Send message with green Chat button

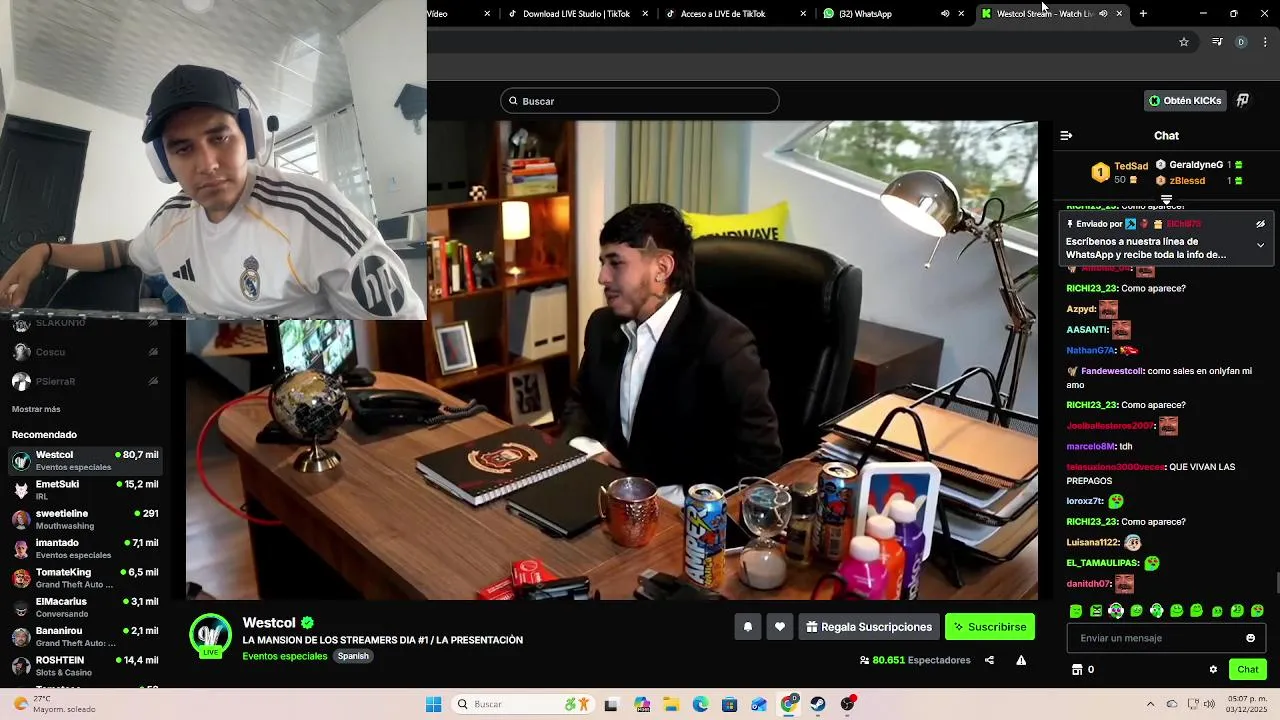(x=1248, y=670)
